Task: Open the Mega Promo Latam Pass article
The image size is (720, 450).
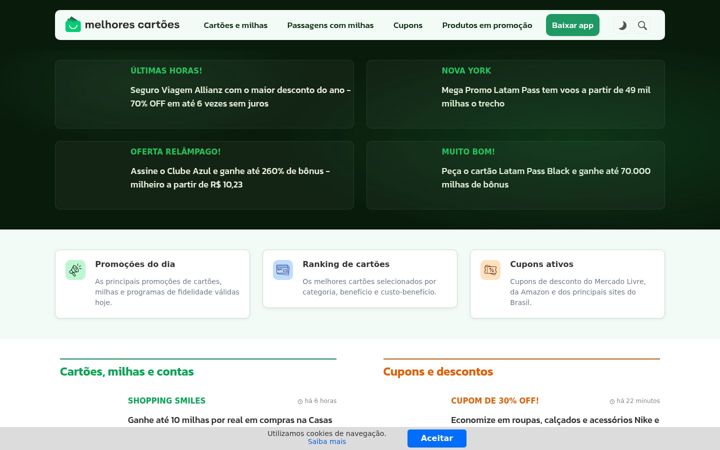Action: pos(546,97)
